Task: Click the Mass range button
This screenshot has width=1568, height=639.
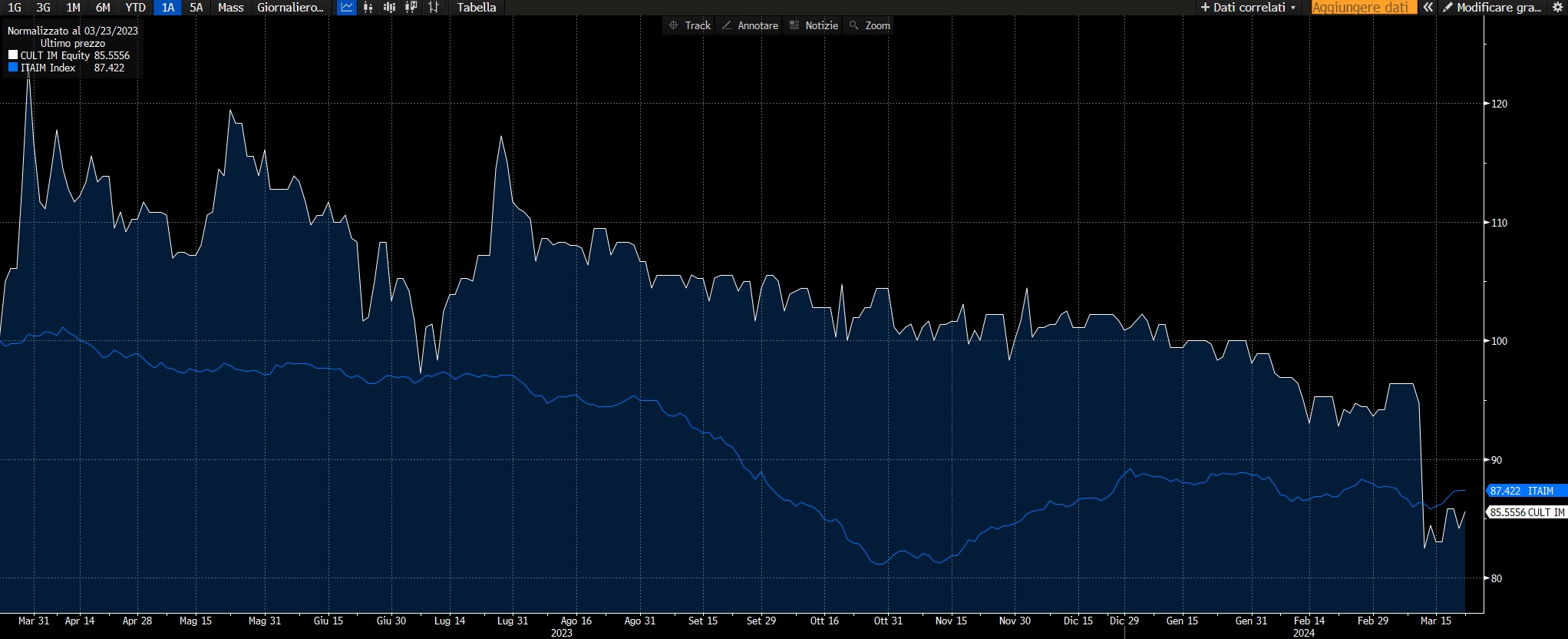Action: coord(230,8)
